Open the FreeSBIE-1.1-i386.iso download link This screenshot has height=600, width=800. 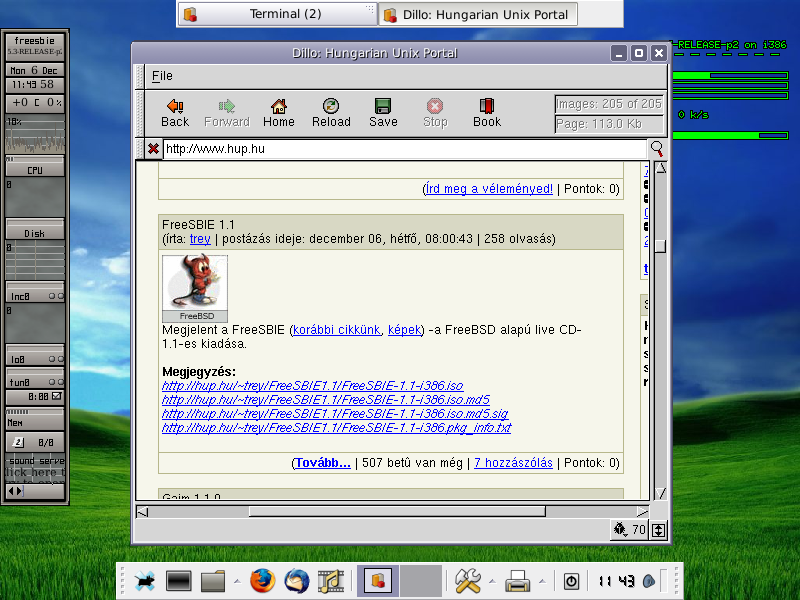(312, 386)
